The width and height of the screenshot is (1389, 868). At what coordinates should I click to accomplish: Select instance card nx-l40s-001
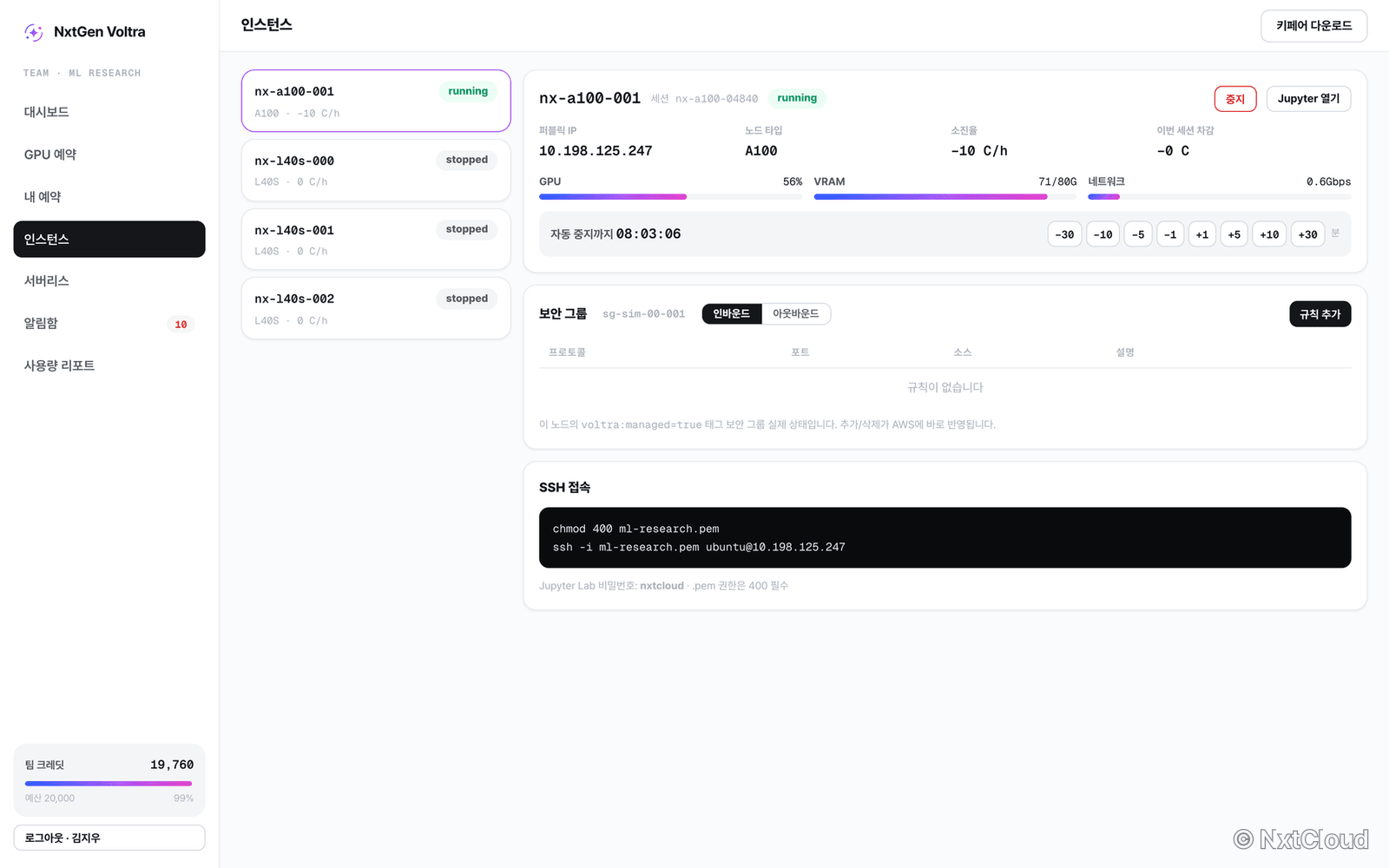[376, 240]
